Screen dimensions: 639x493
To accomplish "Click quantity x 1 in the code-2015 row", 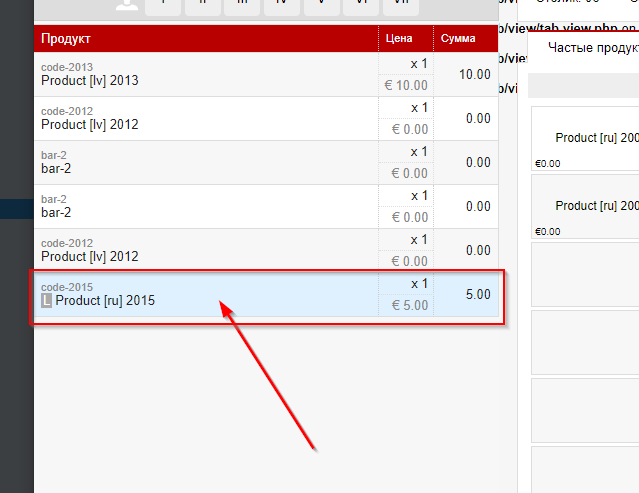I will [419, 283].
